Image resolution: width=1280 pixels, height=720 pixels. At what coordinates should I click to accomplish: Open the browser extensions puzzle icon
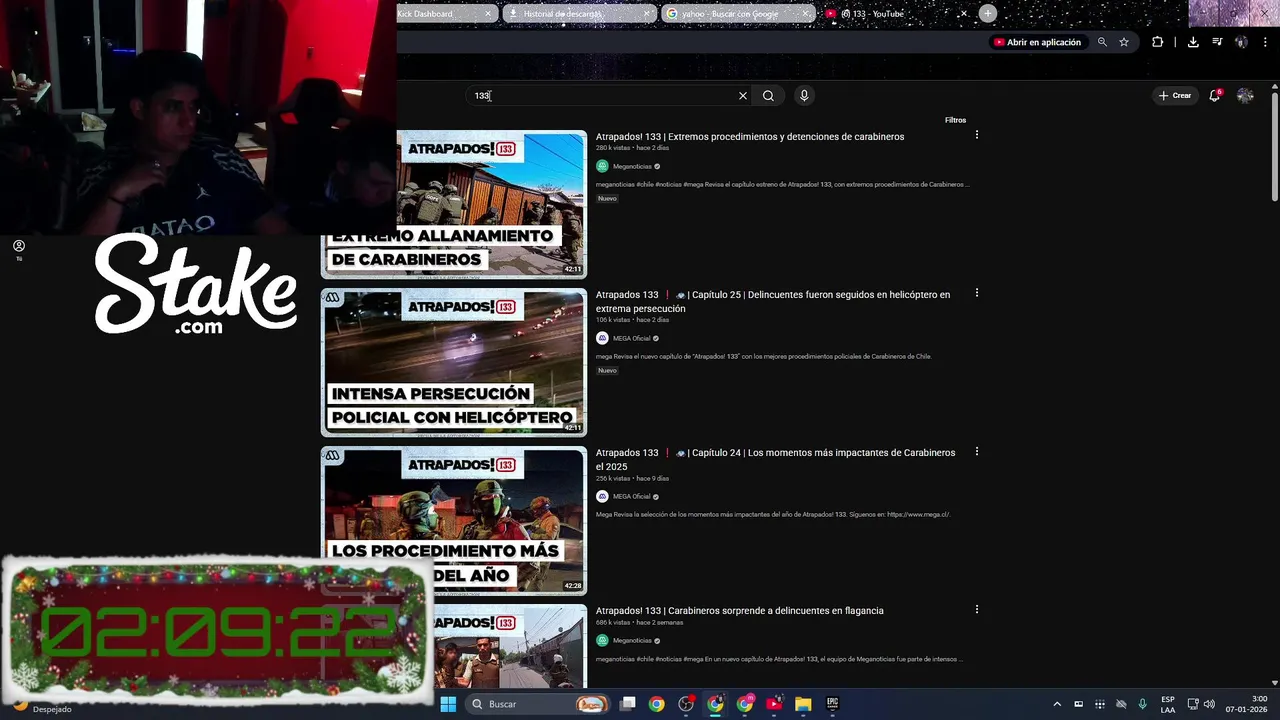[1158, 42]
